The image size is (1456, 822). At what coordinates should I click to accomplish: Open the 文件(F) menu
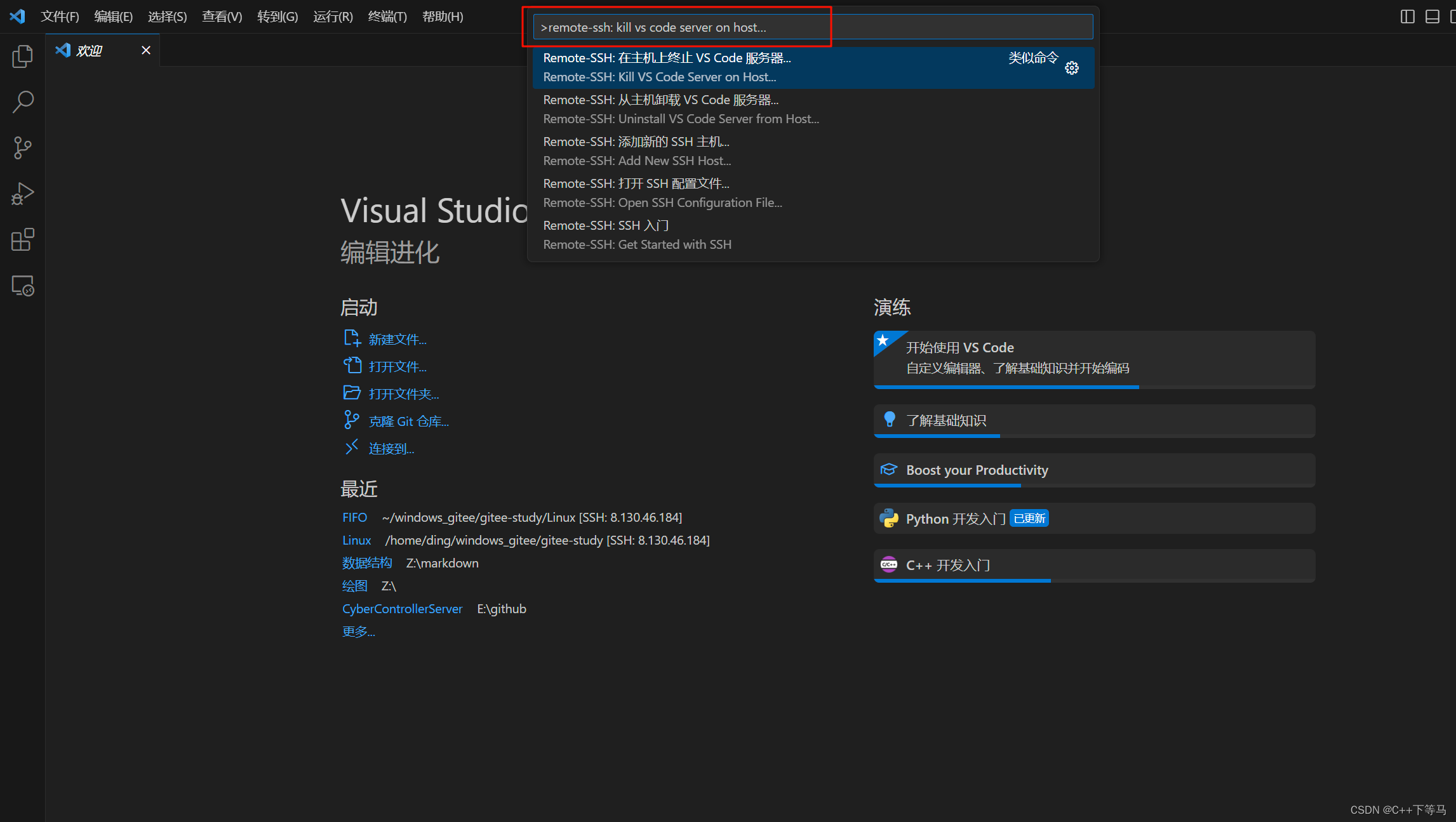[60, 17]
